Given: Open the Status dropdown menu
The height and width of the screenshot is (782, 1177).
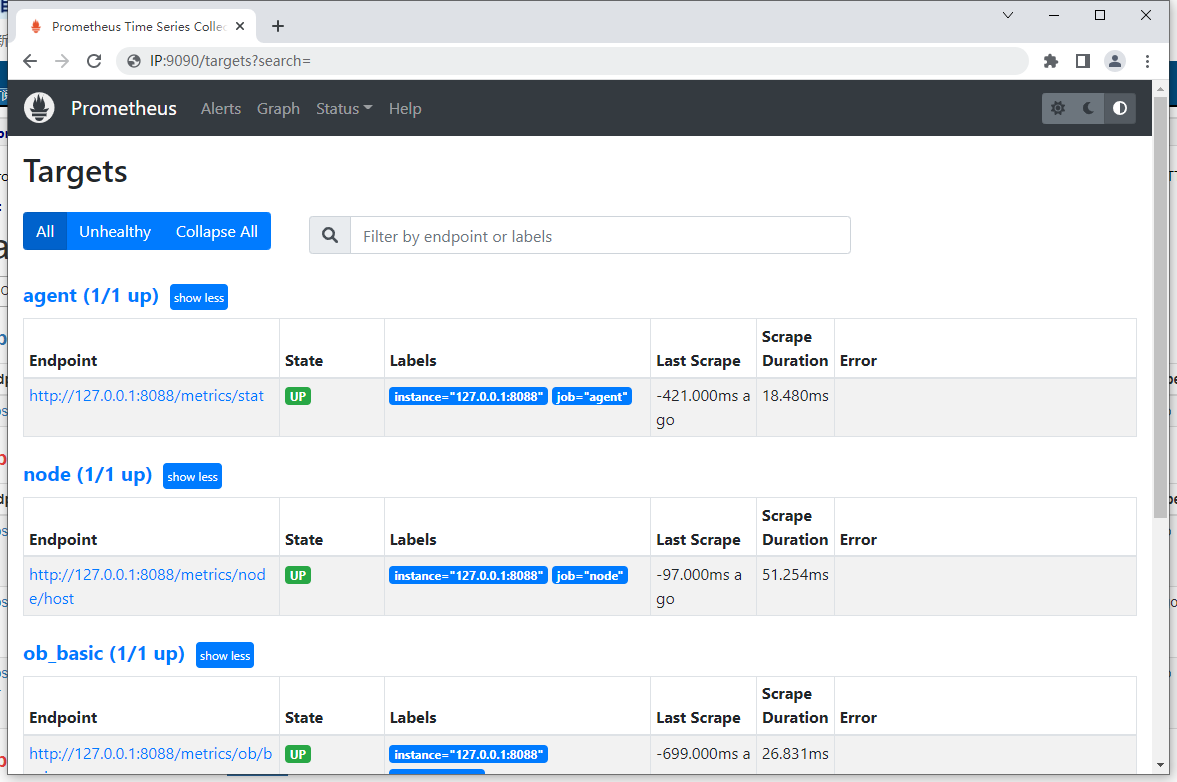Looking at the screenshot, I should coord(344,109).
